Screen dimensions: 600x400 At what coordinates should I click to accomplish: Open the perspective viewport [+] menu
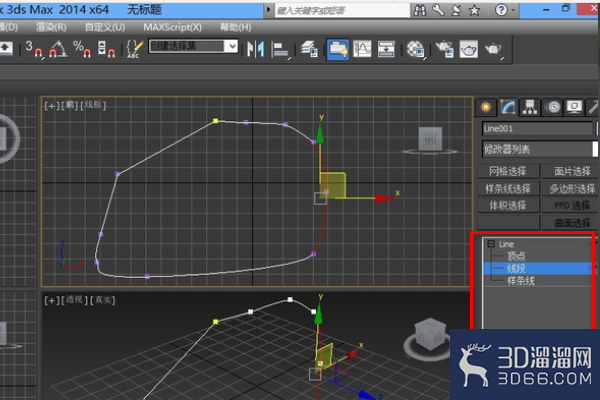pos(52,300)
